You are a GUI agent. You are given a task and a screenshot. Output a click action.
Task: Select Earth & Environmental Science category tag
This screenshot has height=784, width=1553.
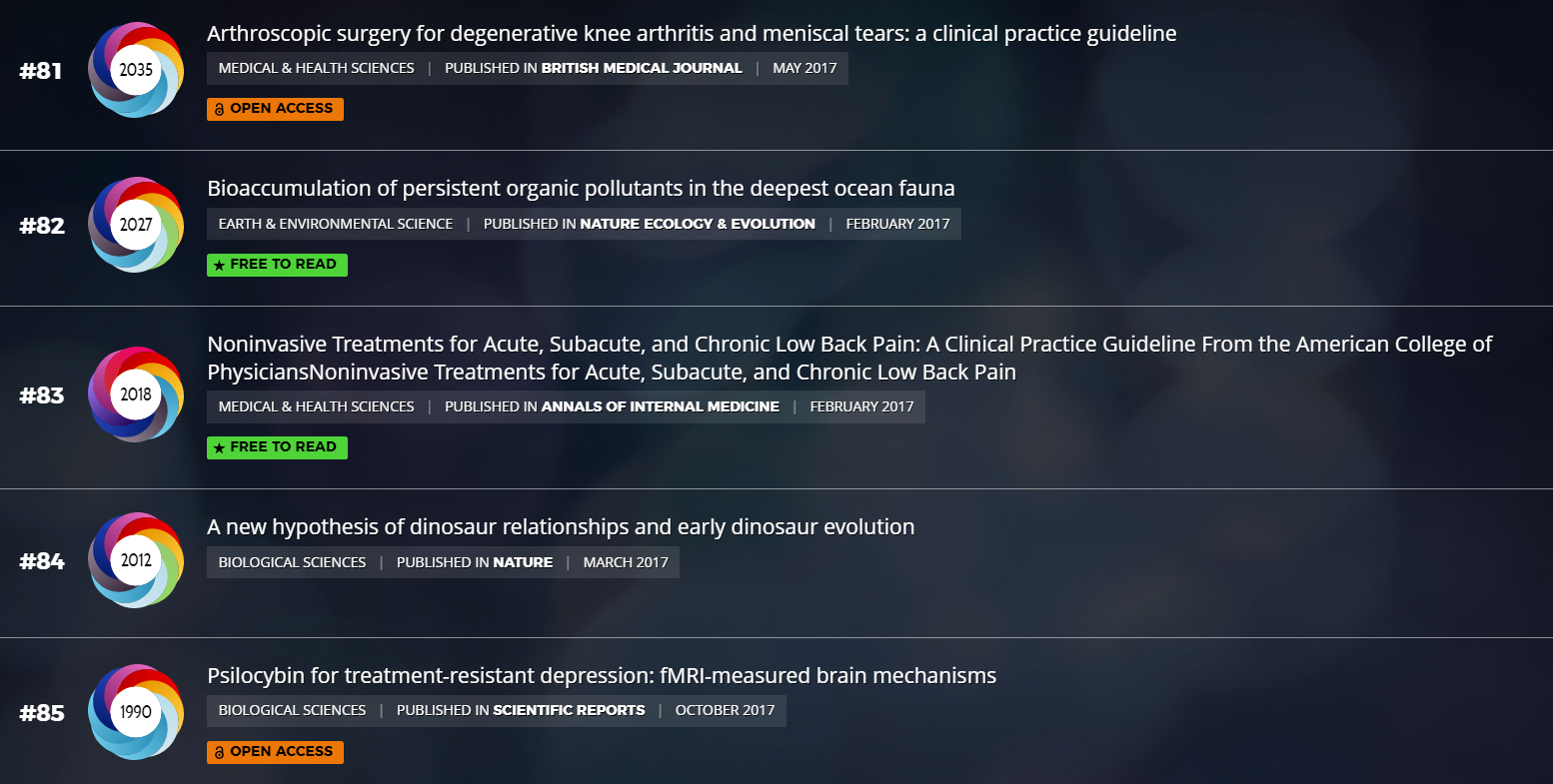click(336, 224)
